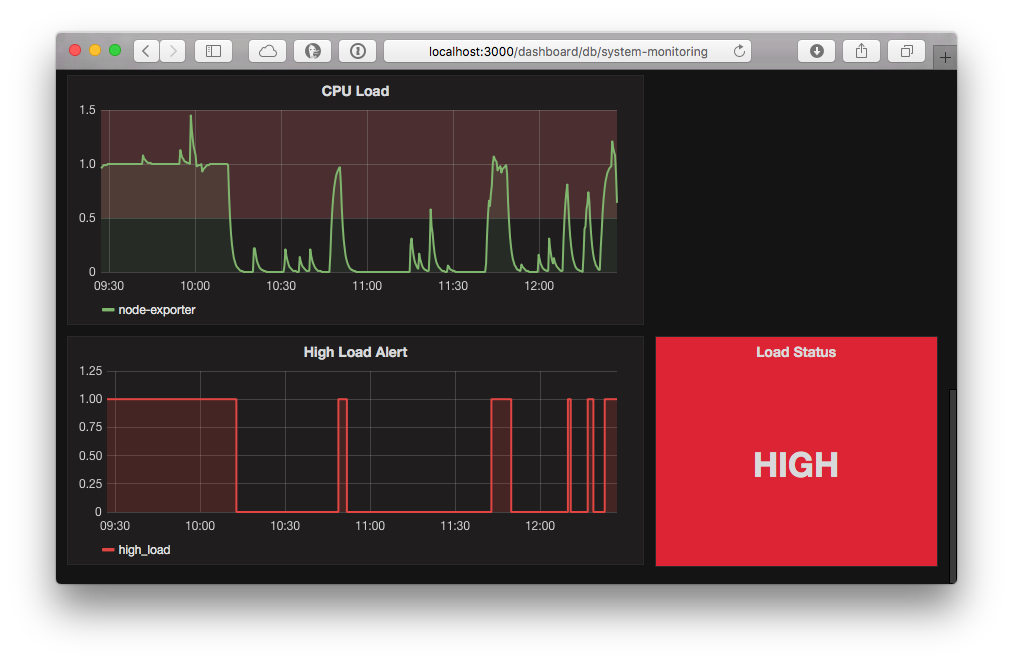Click 11:00 label on CPU Load axis
1013x664 pixels.
(x=367, y=285)
